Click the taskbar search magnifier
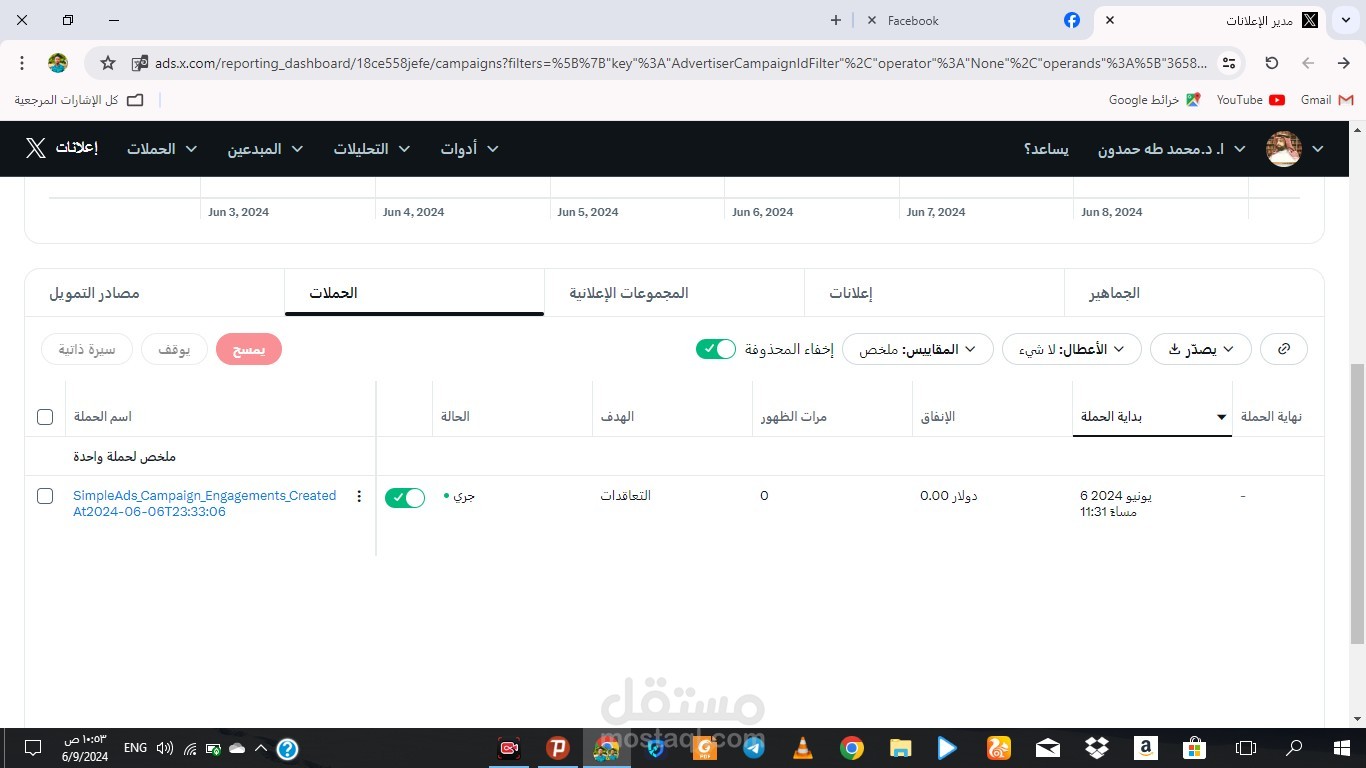Viewport: 1366px width, 768px height. (1294, 748)
